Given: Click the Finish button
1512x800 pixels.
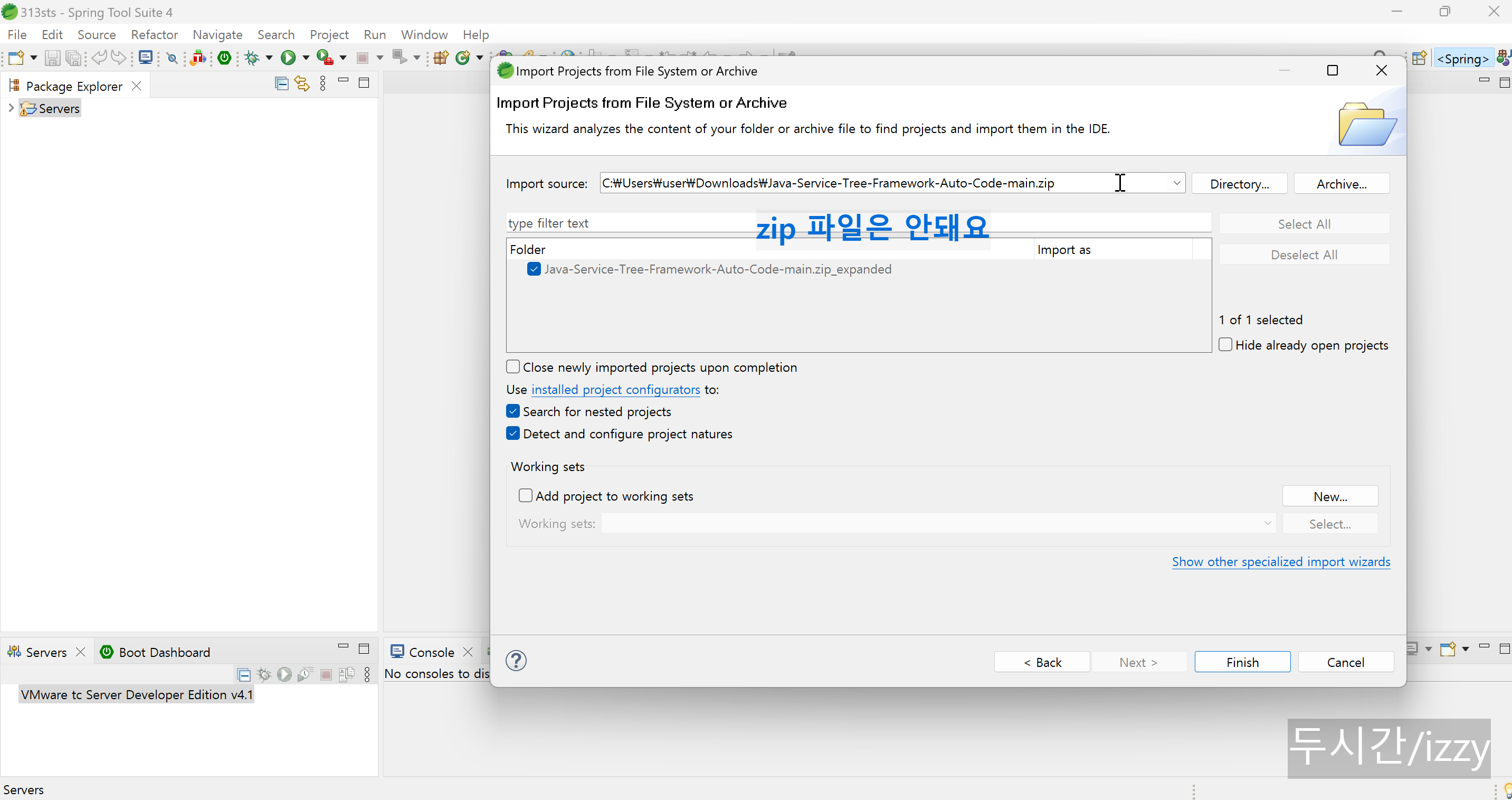Looking at the screenshot, I should click(1242, 662).
